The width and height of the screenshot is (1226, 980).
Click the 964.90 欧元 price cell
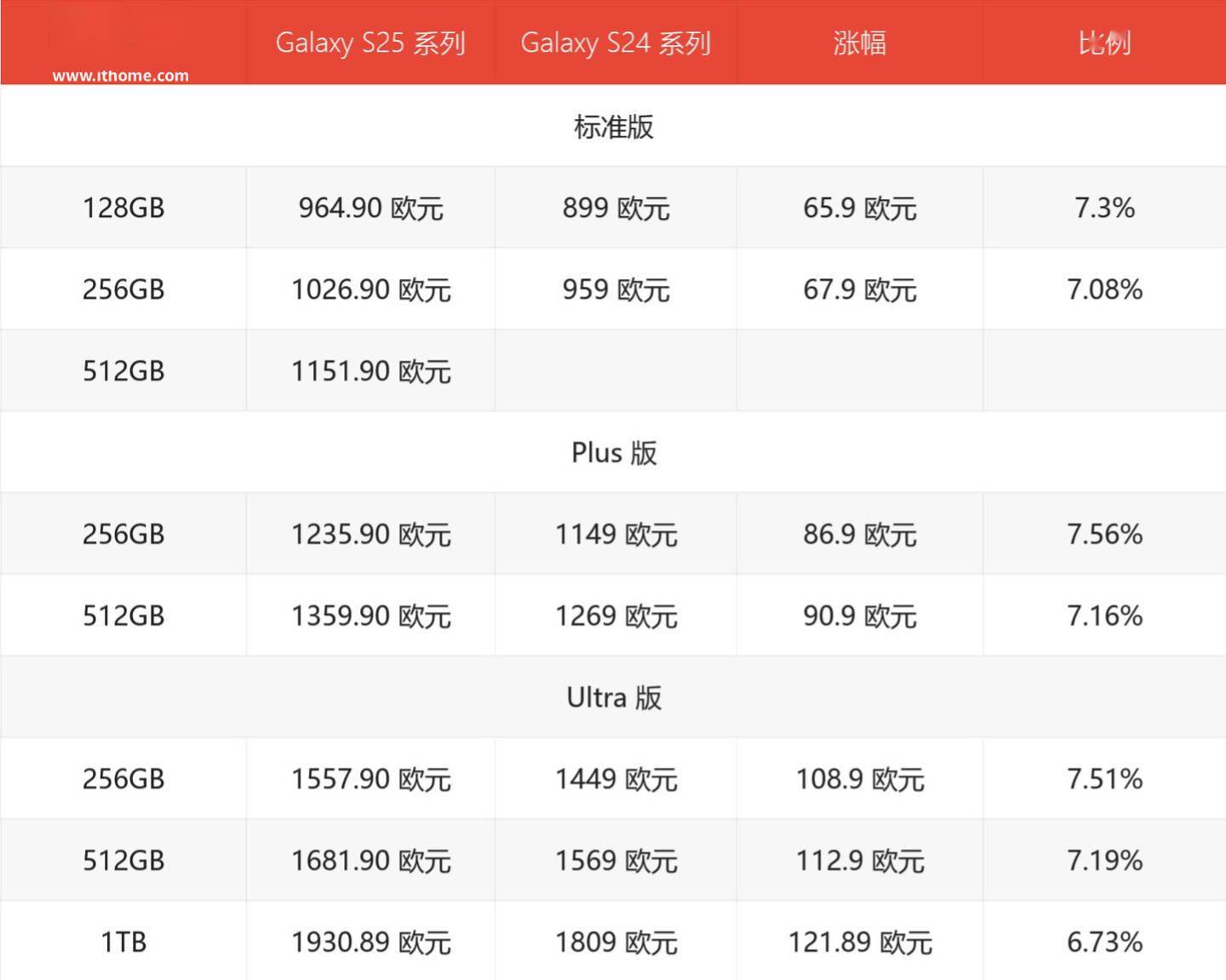(370, 208)
